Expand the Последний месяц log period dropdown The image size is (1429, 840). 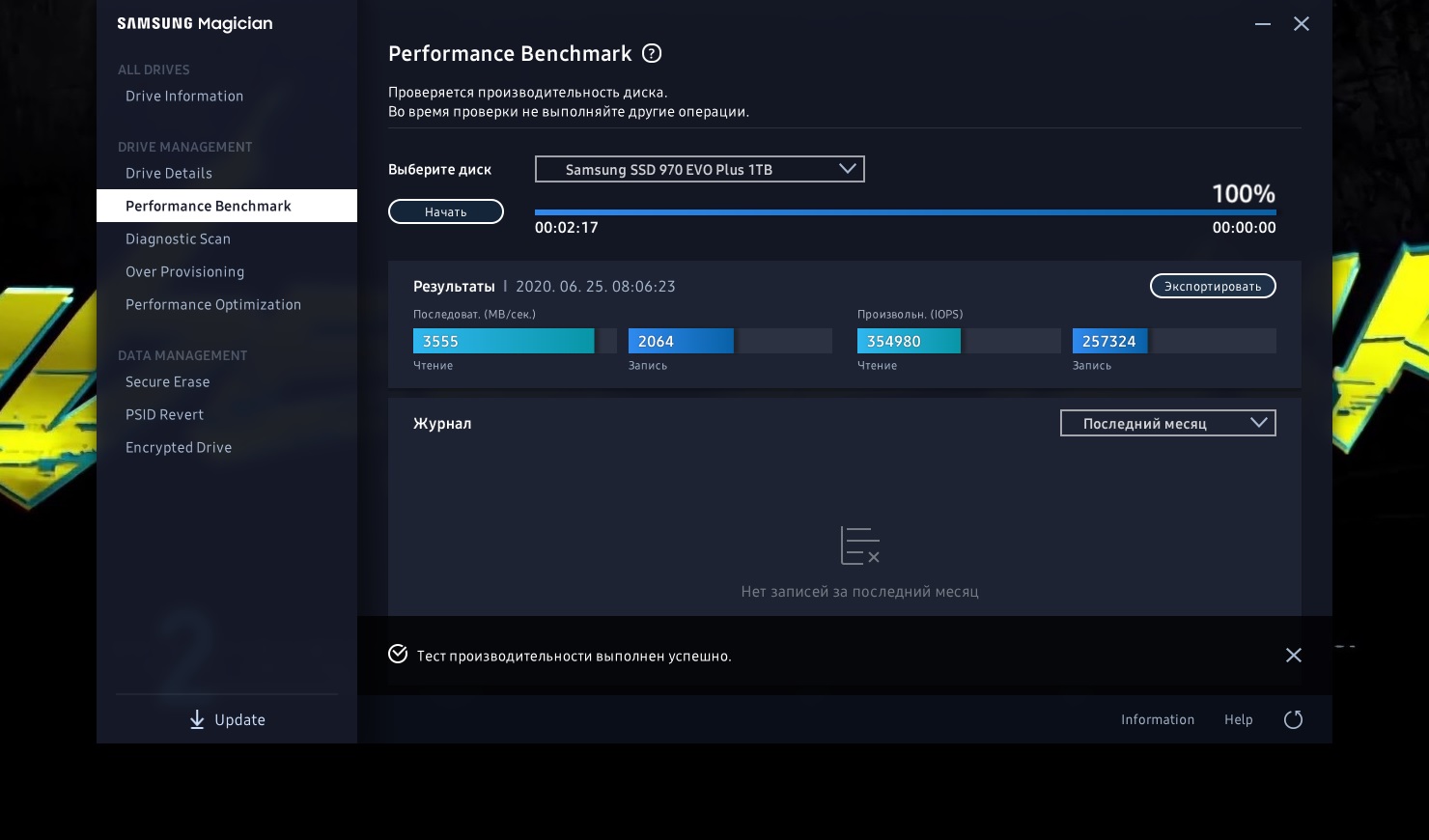[1168, 423]
